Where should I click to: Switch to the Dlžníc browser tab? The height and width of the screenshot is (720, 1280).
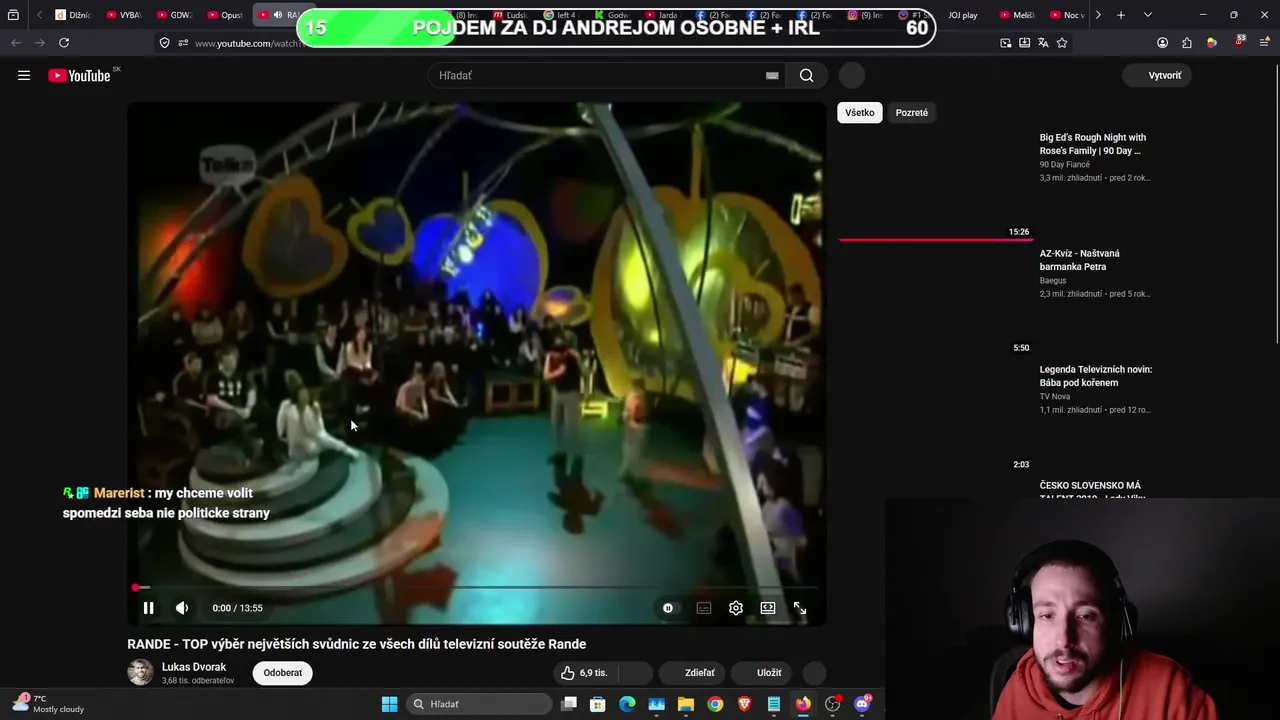[x=72, y=15]
